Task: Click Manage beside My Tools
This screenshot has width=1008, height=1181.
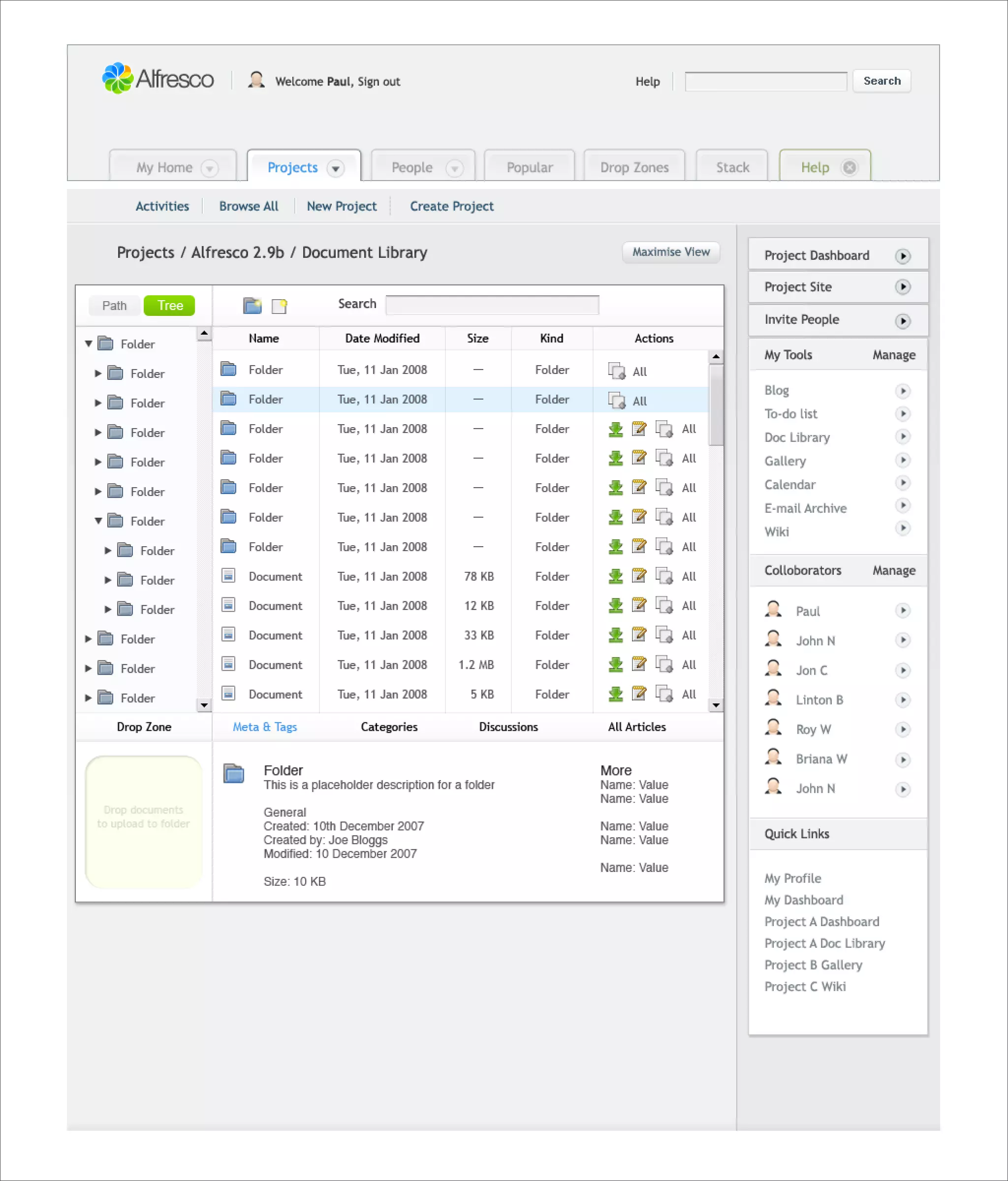Action: [x=894, y=354]
